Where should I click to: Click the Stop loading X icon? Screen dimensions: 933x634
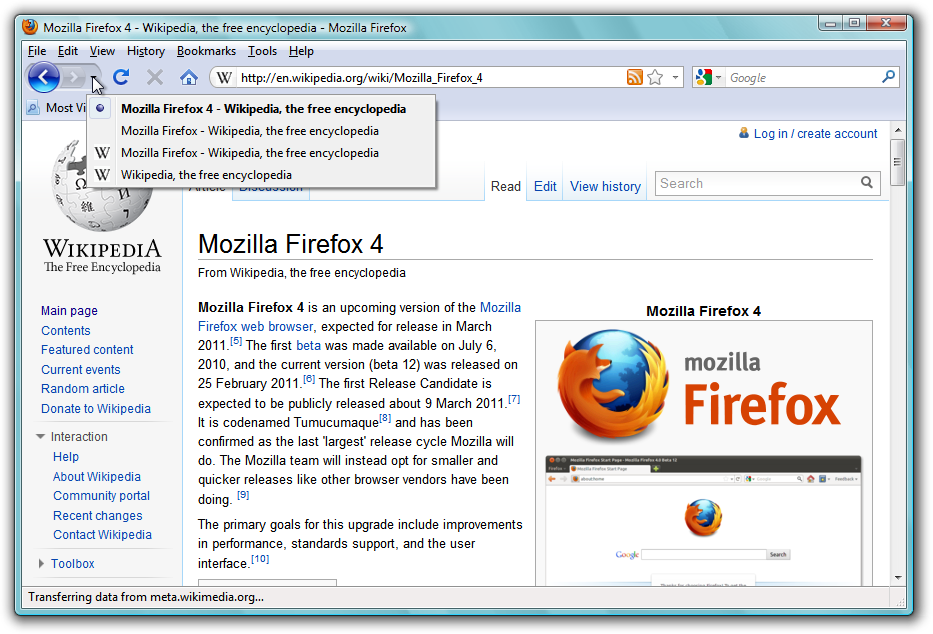point(155,77)
